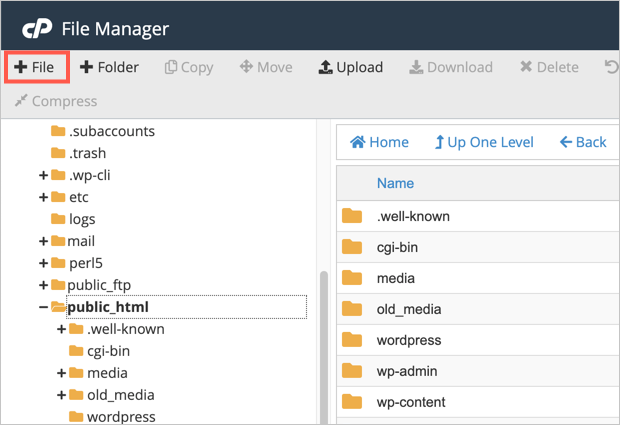Click the Compress toolbar icon

coord(21,101)
